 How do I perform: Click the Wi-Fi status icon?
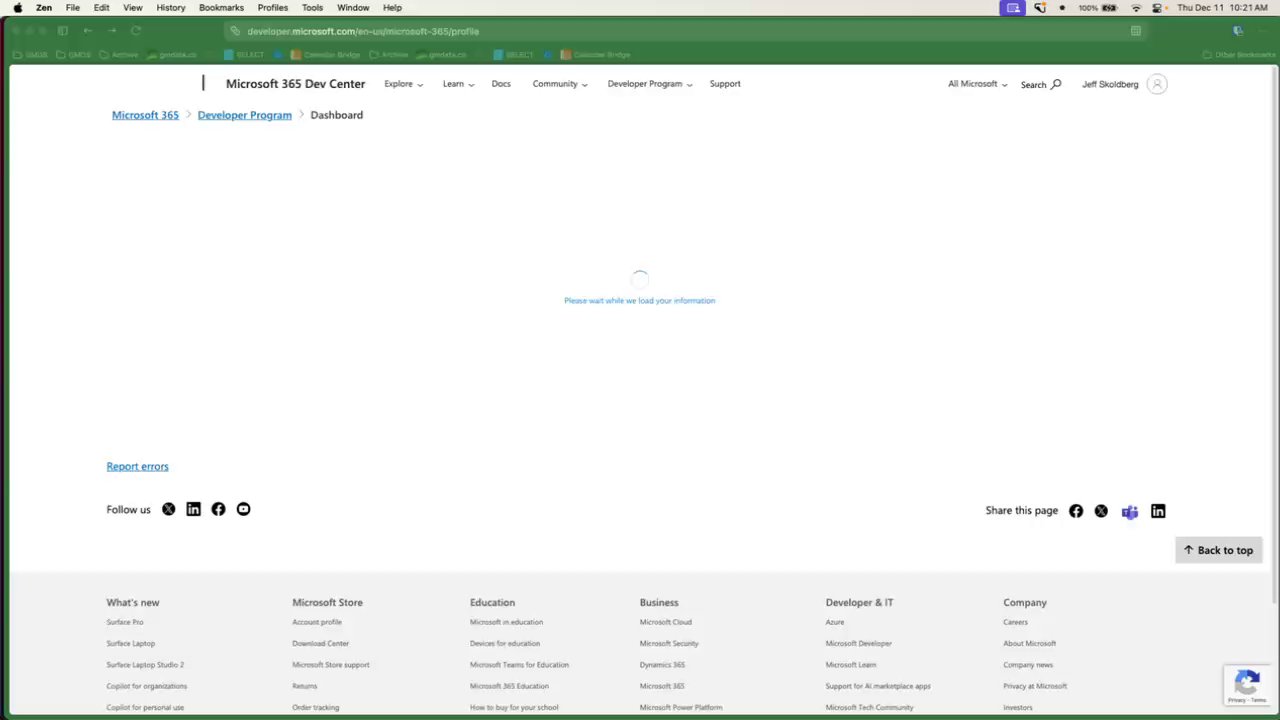(x=1136, y=7)
